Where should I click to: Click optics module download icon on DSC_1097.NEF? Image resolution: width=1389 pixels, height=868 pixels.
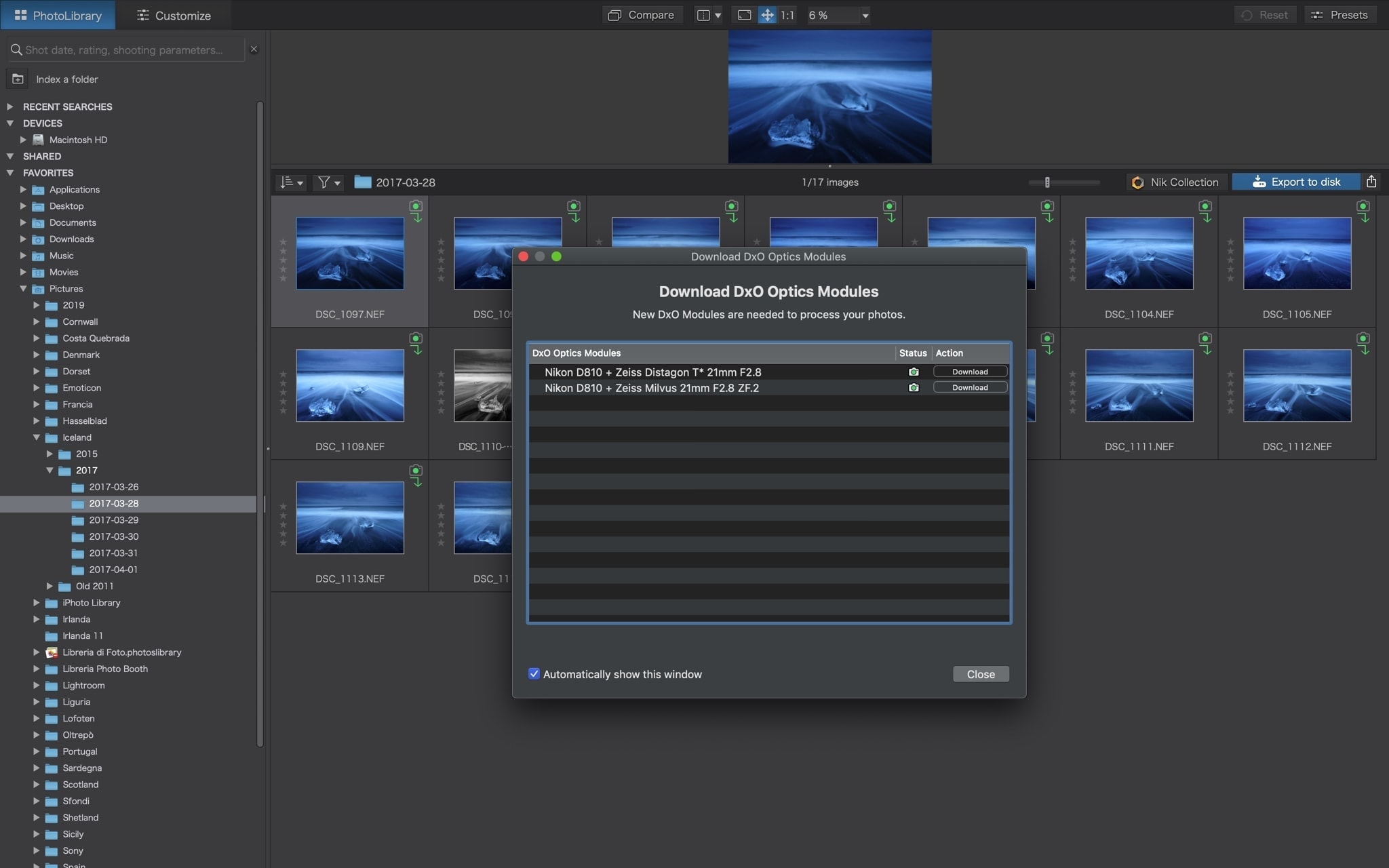(x=416, y=211)
